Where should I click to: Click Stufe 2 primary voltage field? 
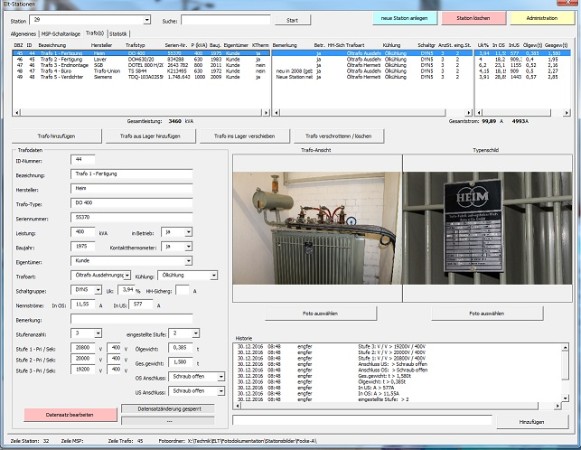pyautogui.click(x=83, y=358)
